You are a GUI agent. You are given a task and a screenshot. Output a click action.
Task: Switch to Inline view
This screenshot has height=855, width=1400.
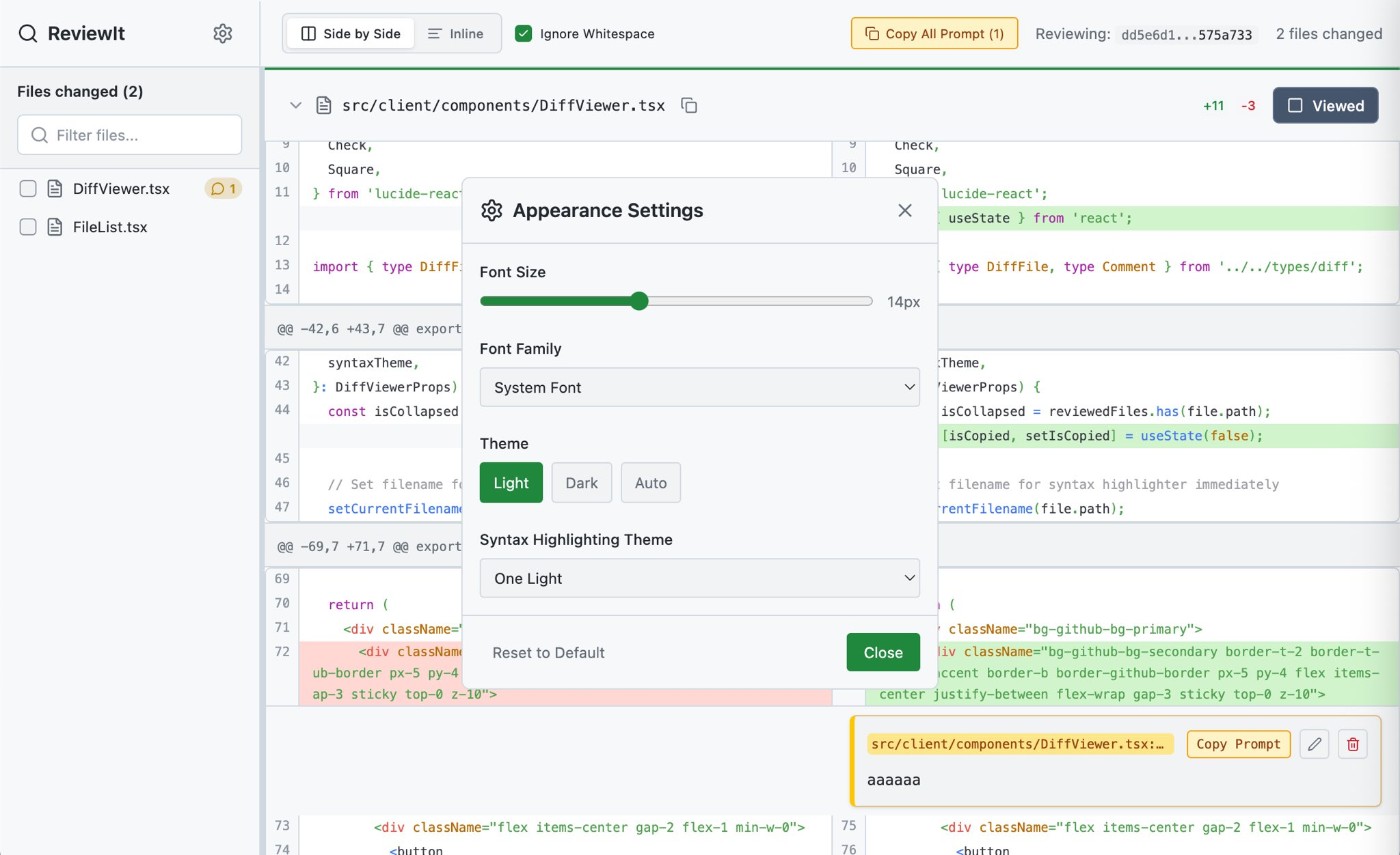pyautogui.click(x=455, y=34)
